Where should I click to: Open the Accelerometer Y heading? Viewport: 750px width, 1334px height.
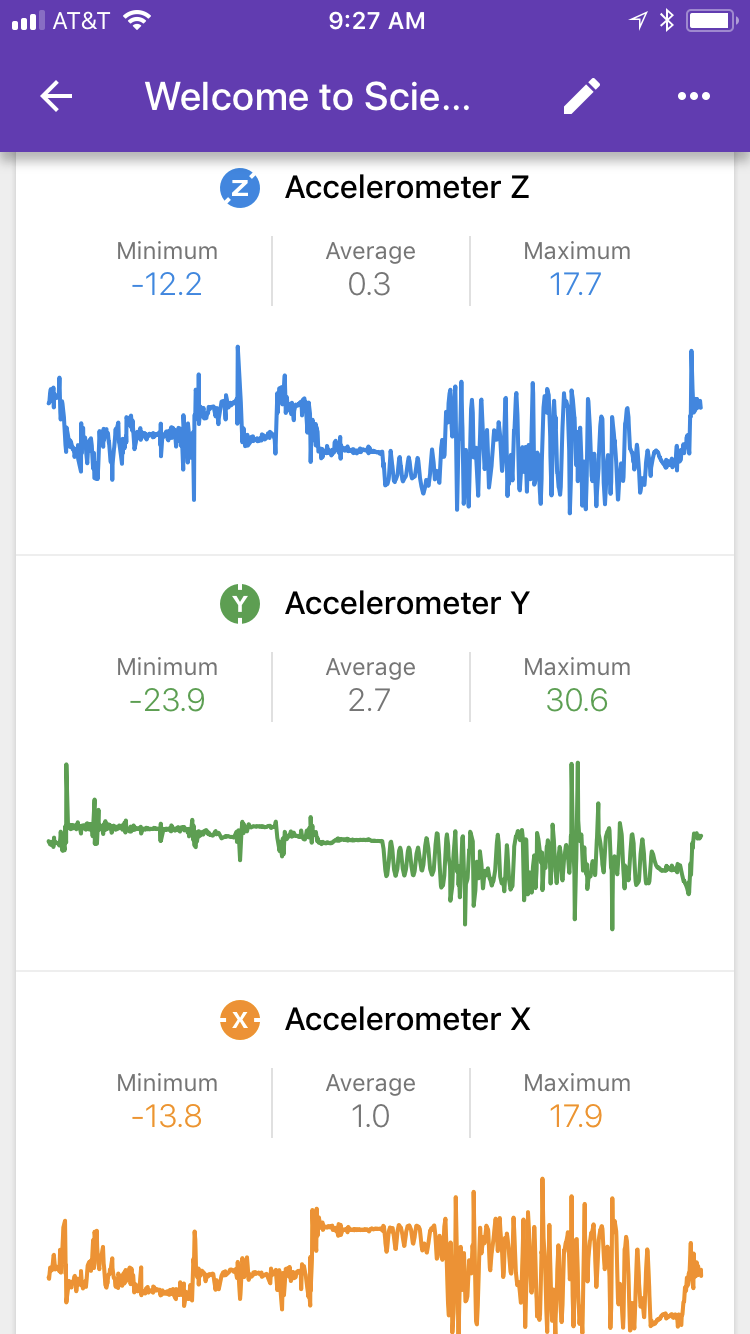(407, 603)
